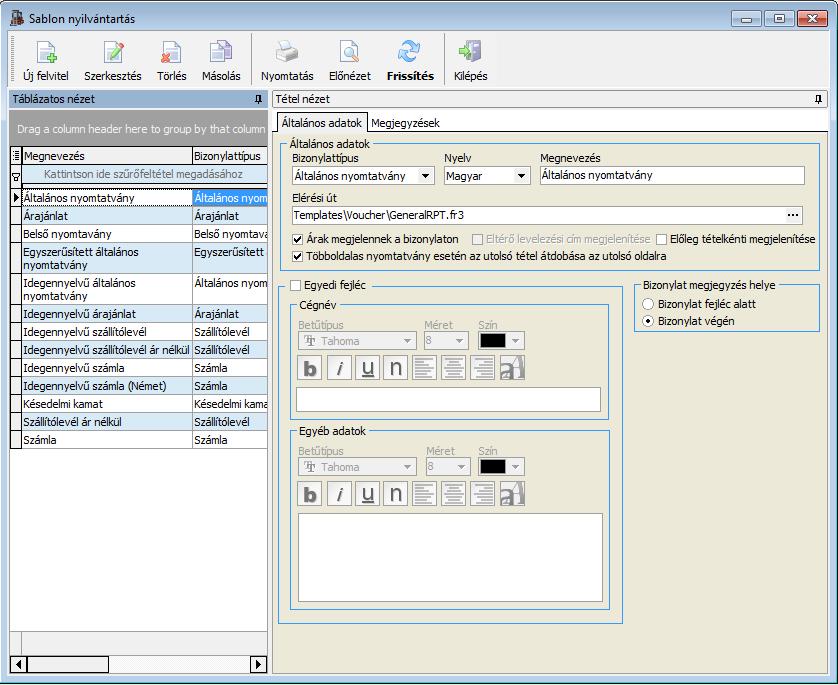Sort by the Megnevezés column header
Viewport: 838px width, 685px height.
[x=107, y=156]
